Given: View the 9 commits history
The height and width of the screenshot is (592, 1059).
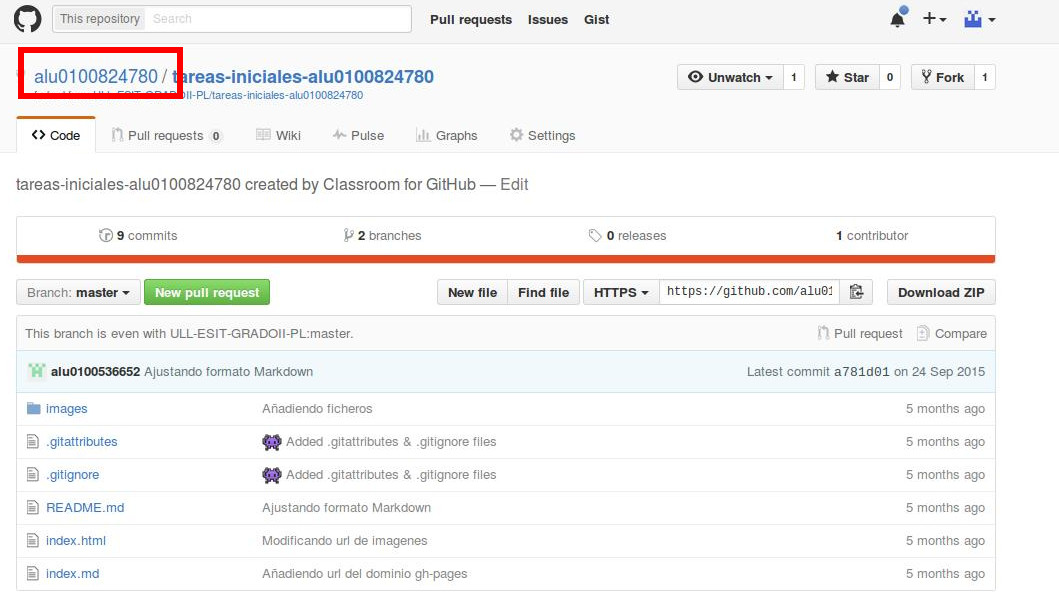Looking at the screenshot, I should pos(138,236).
